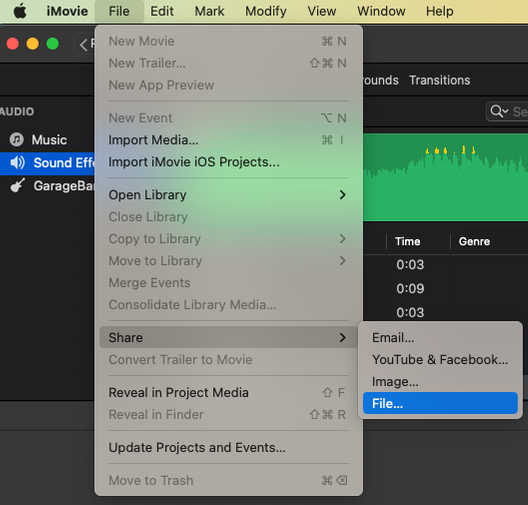Open the Apple menu
The height and width of the screenshot is (505, 528).
click(20, 11)
